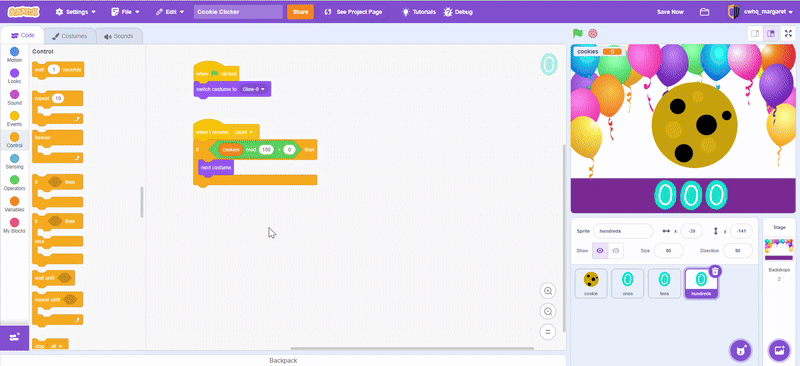Open the Add Extension button
Image resolution: width=800 pixels, height=366 pixels.
tap(14, 337)
